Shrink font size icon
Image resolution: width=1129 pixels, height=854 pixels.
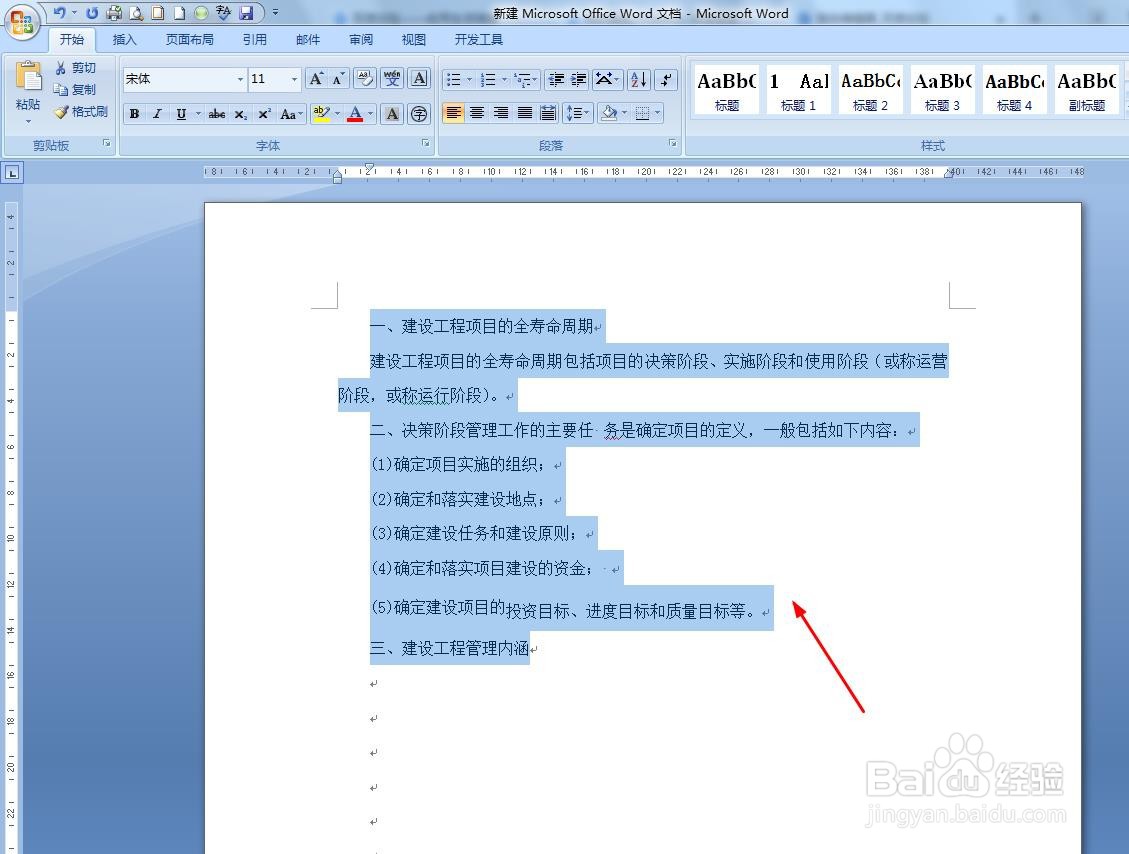pos(338,78)
